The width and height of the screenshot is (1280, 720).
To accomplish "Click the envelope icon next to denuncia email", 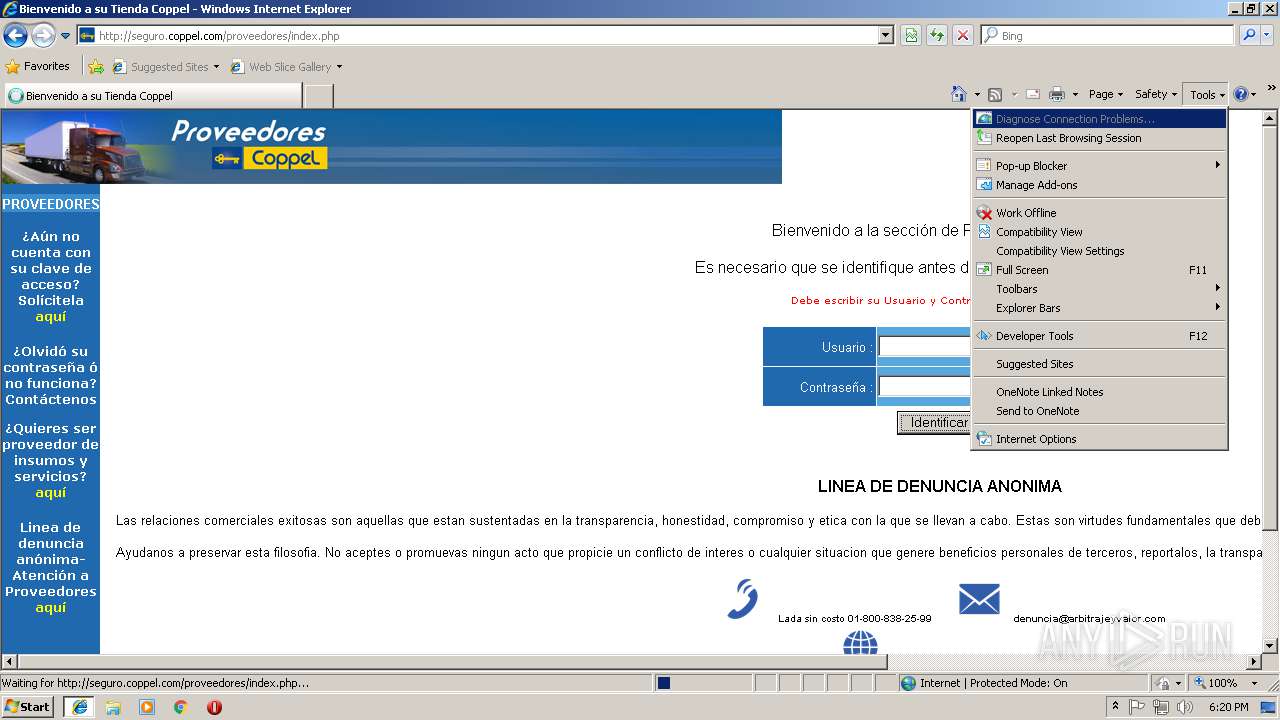I will 979,599.
